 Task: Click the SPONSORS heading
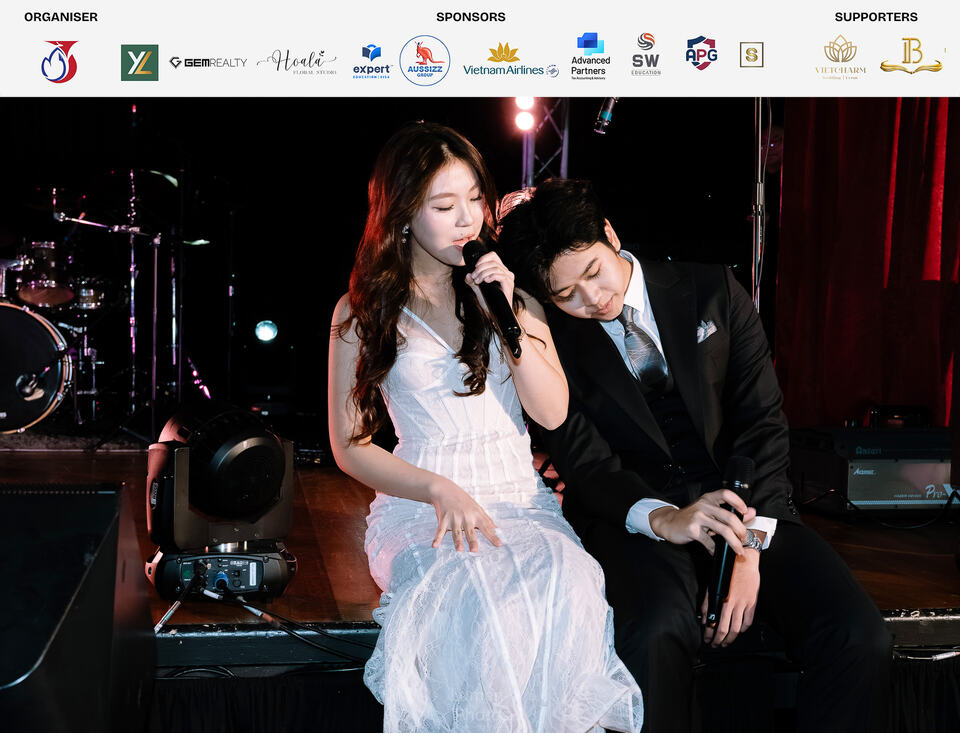coord(471,17)
